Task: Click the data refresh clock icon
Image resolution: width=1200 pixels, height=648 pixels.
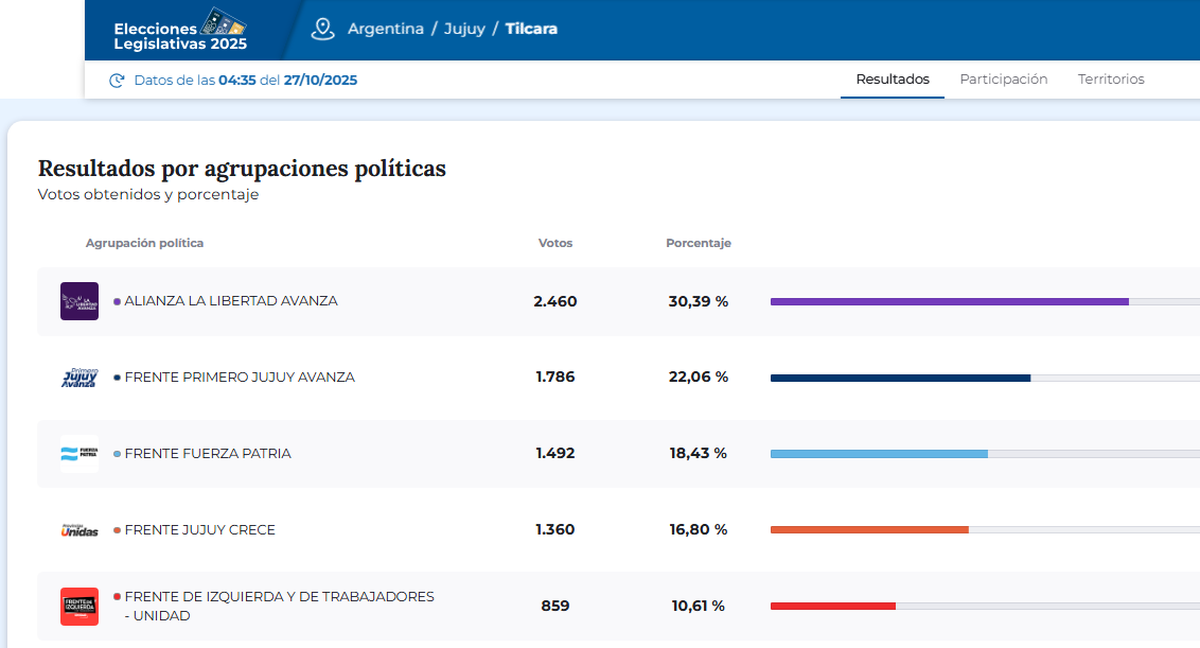Action: pyautogui.click(x=117, y=80)
